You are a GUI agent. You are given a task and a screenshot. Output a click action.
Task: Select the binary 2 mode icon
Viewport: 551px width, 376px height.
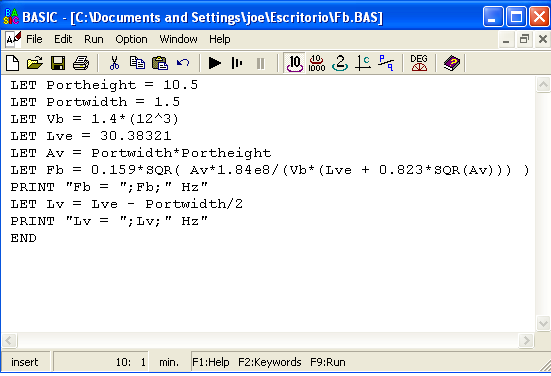[340, 63]
